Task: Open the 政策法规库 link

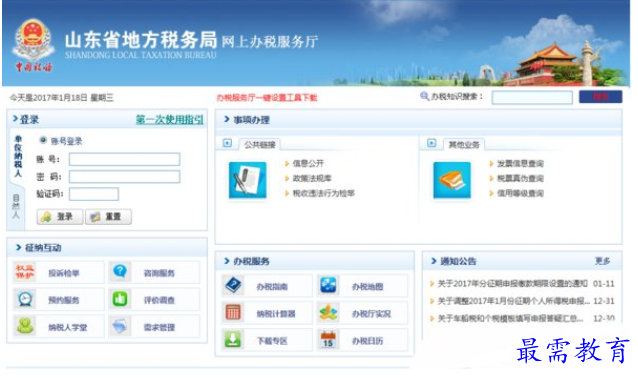Action: click(x=312, y=178)
